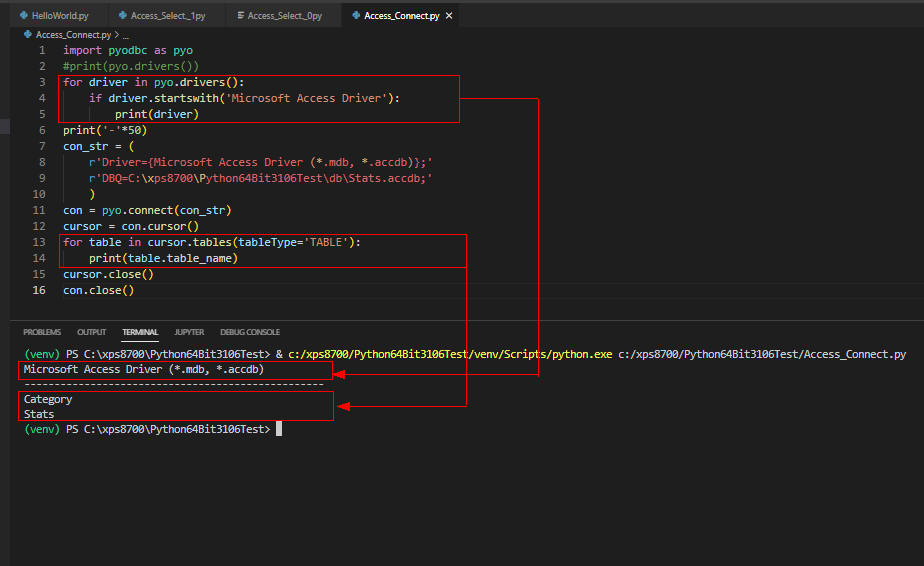
Task: Select the TERMINAL panel tab
Action: click(x=140, y=332)
